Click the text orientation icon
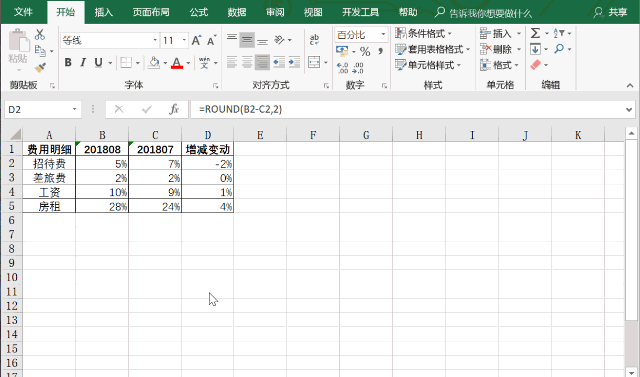The image size is (640, 377). [x=280, y=40]
